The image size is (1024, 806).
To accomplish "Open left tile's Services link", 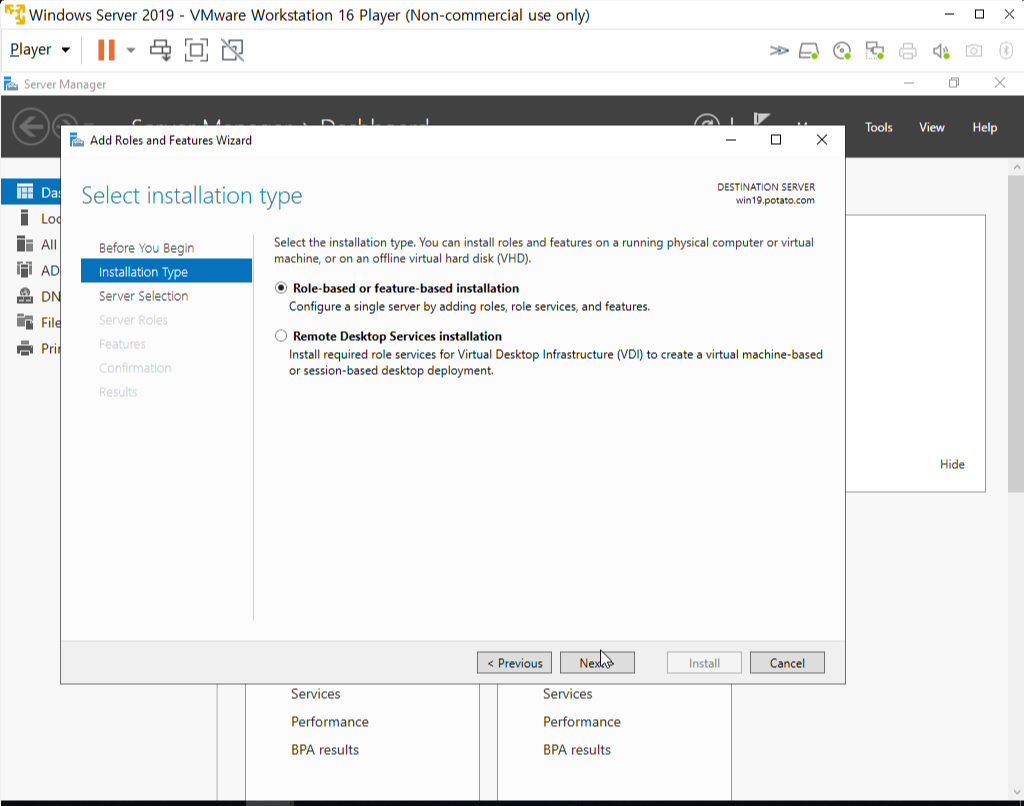I will coord(315,694).
